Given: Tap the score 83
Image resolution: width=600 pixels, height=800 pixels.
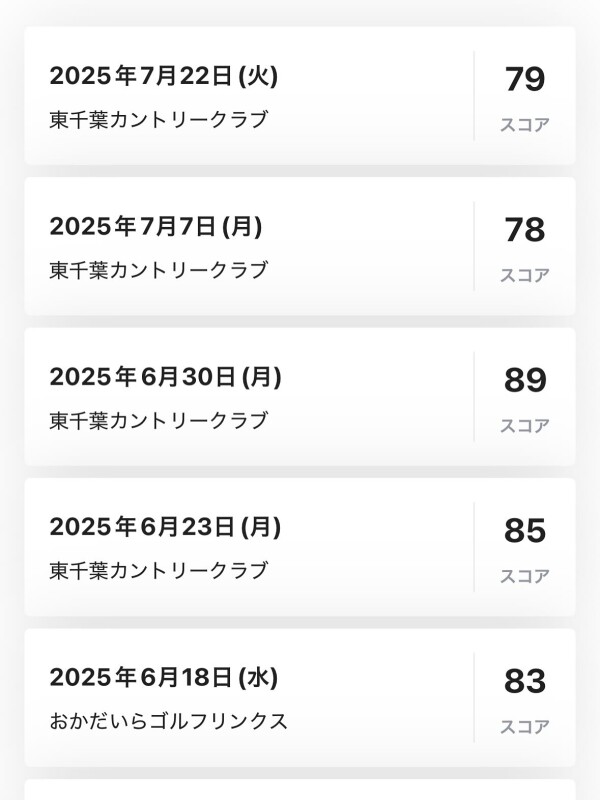Looking at the screenshot, I should pos(525,681).
